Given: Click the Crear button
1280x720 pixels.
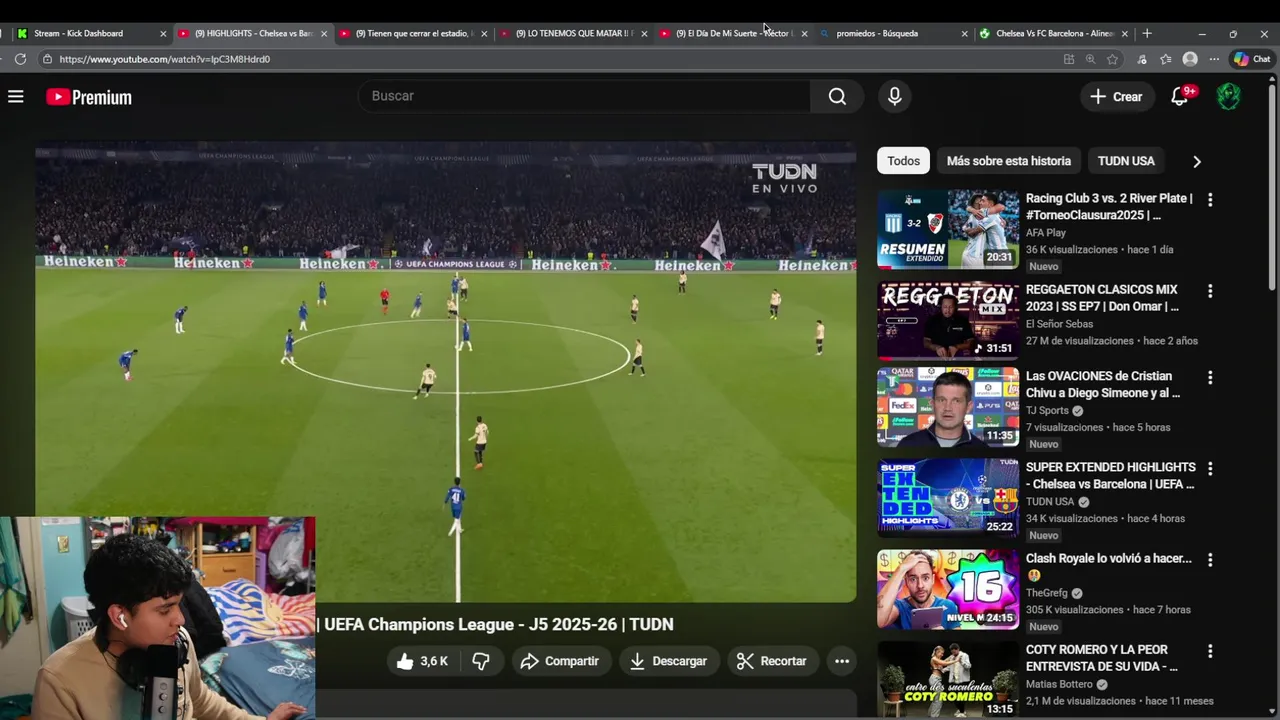Looking at the screenshot, I should coord(1116,97).
